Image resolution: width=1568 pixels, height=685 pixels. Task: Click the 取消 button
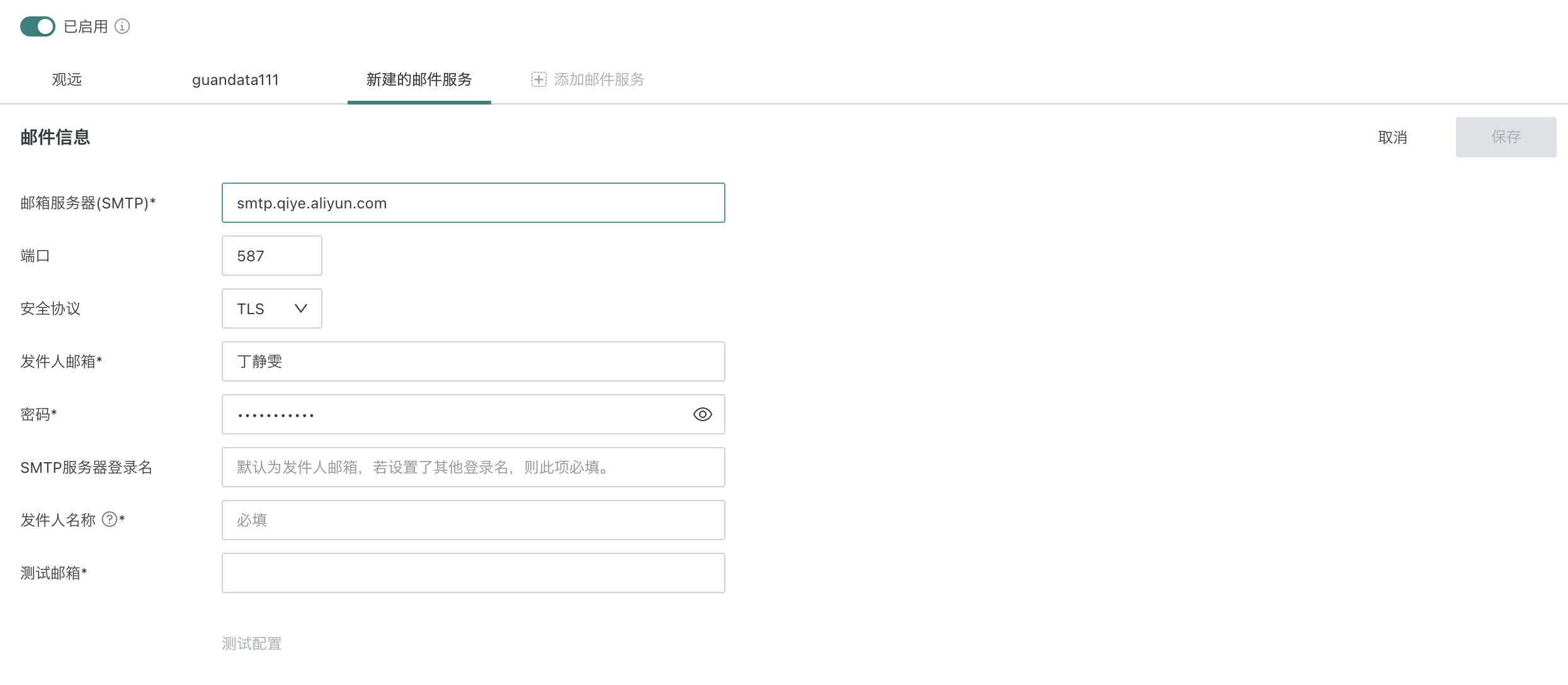tap(1392, 137)
